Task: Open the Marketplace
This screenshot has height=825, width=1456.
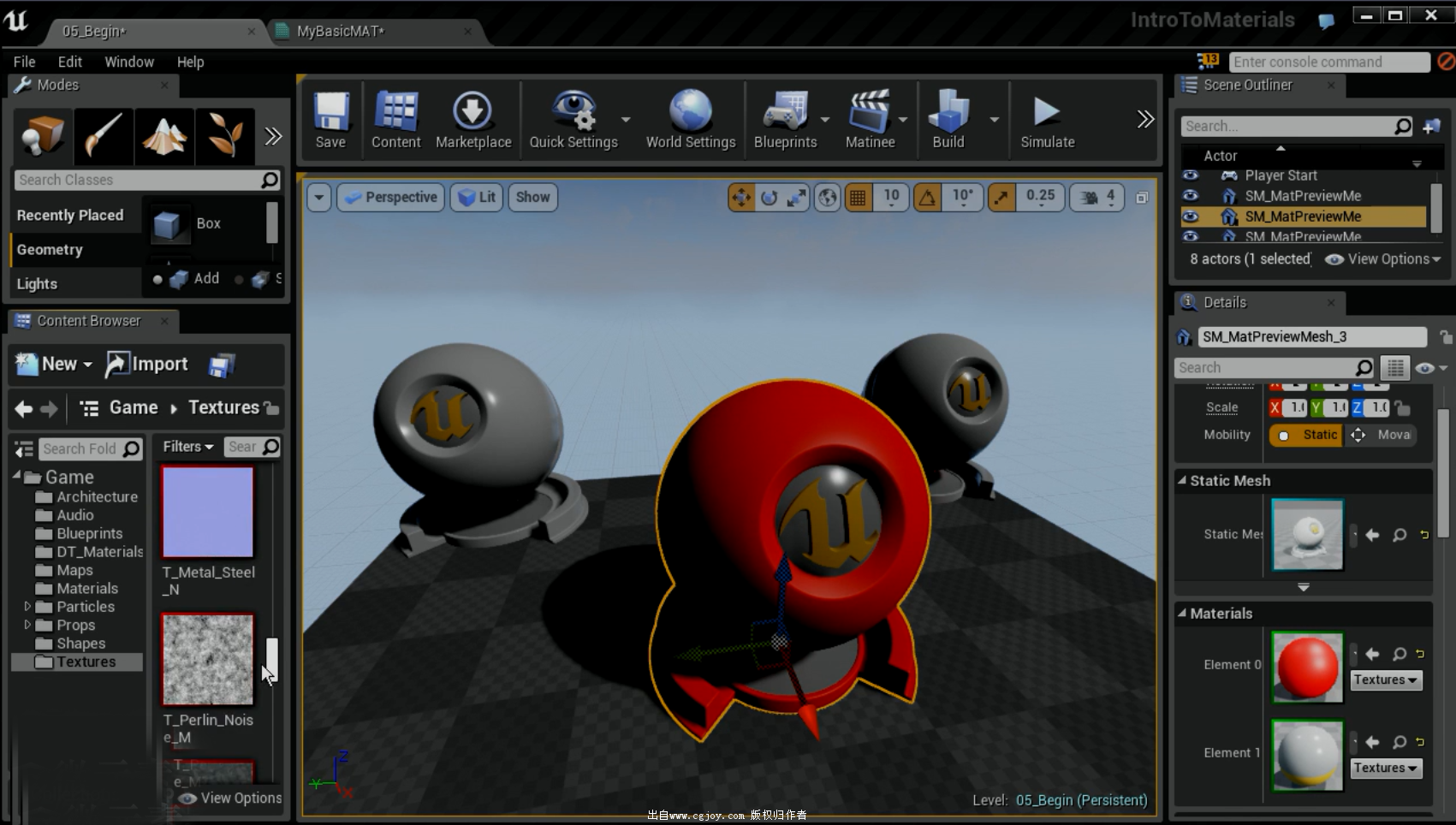Action: pos(472,120)
